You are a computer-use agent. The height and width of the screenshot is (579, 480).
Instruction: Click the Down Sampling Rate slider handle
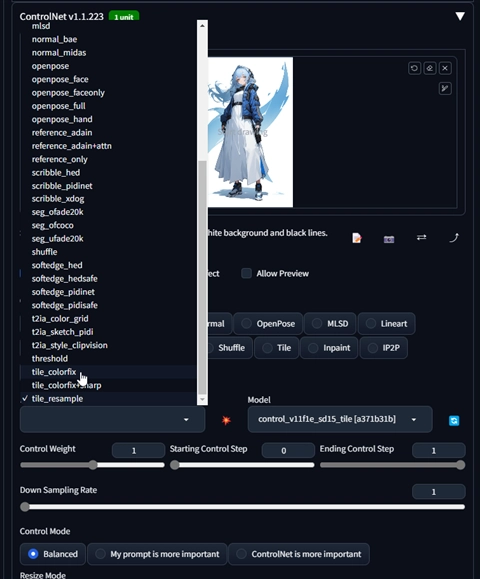coord(25,507)
